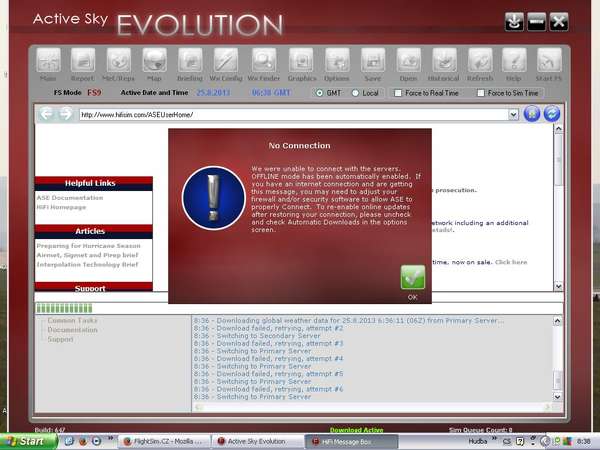The height and width of the screenshot is (450, 600).
Task: Click the blue browser home icon
Action: [532, 114]
